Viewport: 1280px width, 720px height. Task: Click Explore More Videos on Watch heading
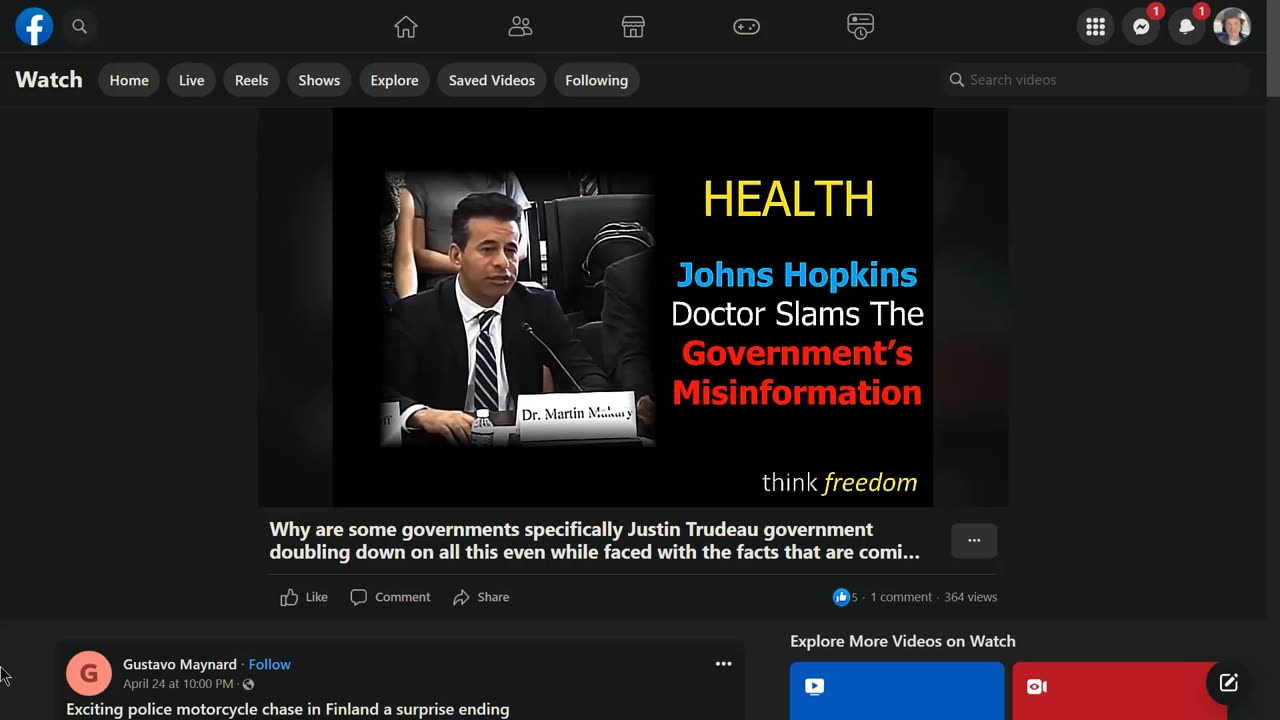pos(903,641)
